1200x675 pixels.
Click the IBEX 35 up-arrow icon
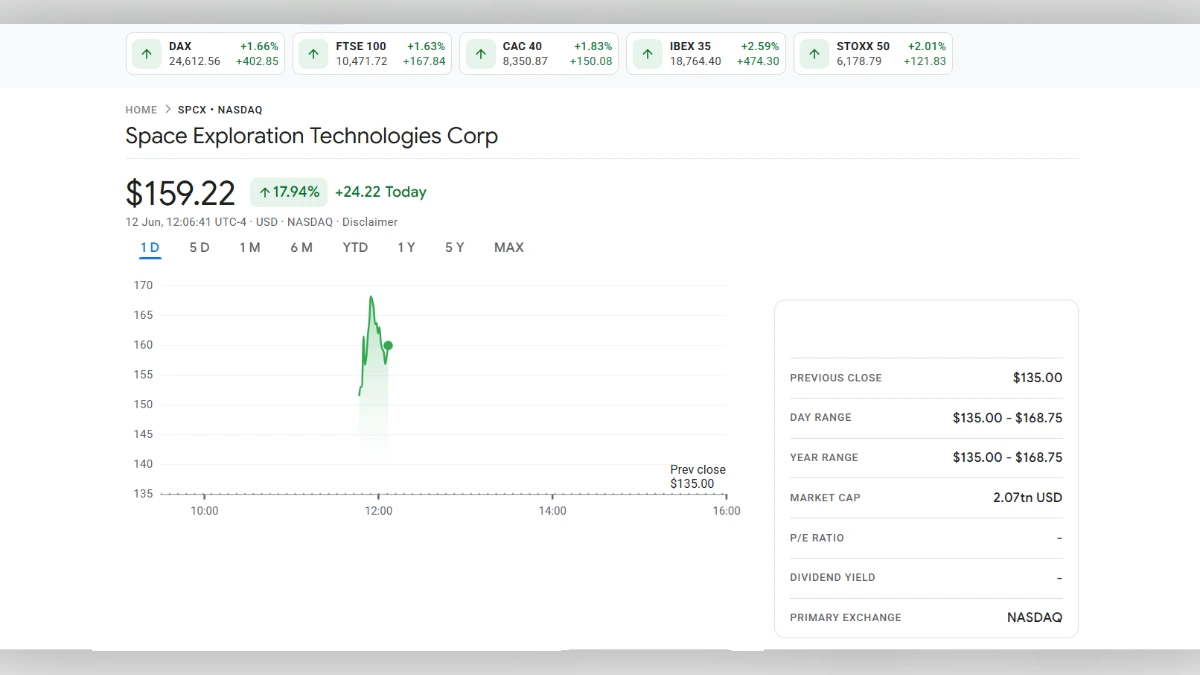pos(648,54)
